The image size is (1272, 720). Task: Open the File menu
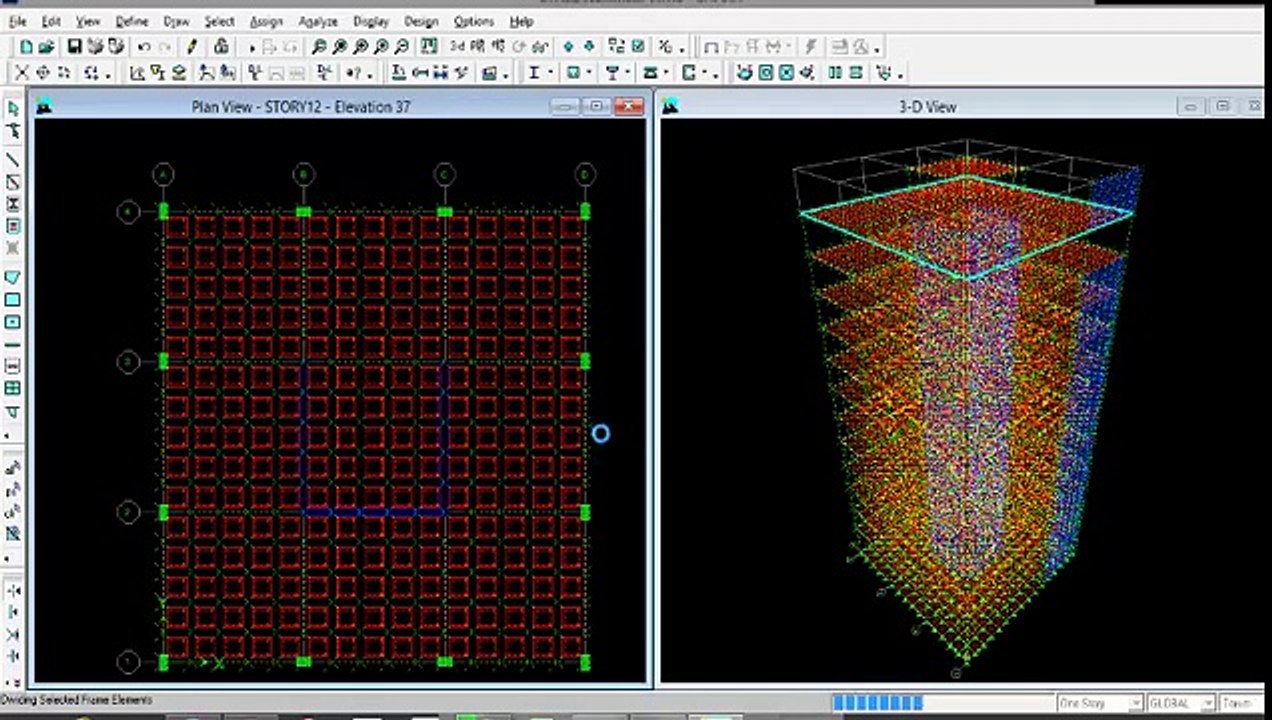(17, 21)
